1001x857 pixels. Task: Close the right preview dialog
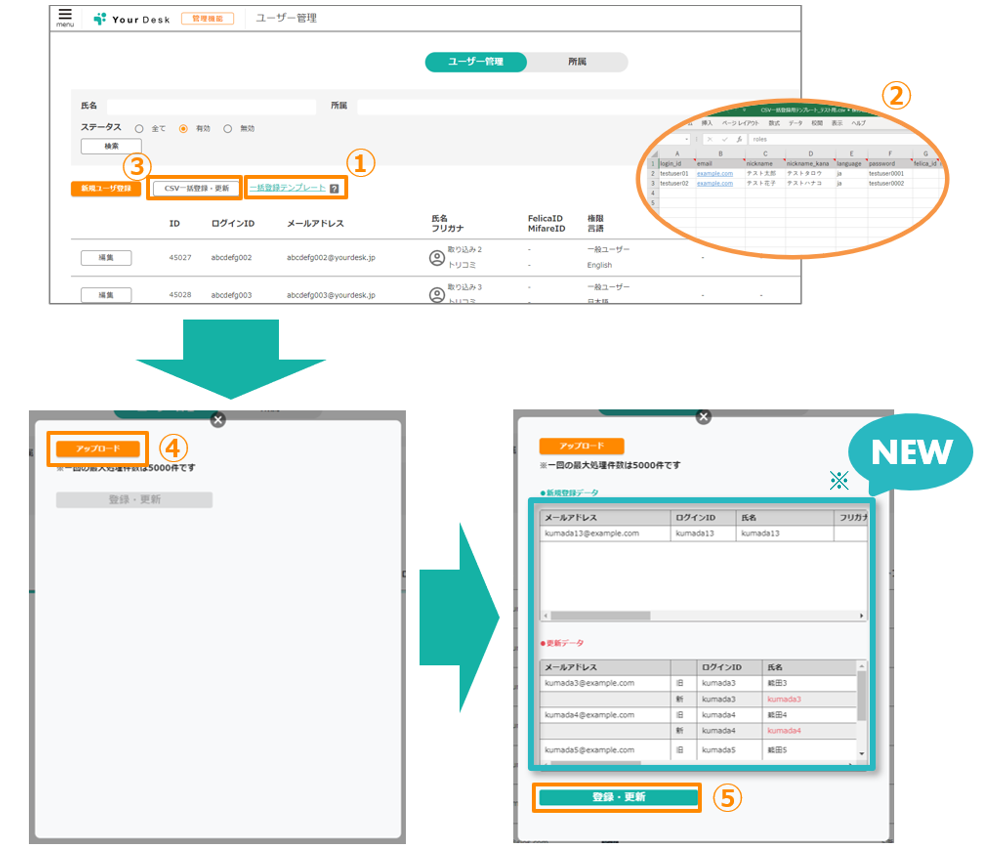[704, 417]
